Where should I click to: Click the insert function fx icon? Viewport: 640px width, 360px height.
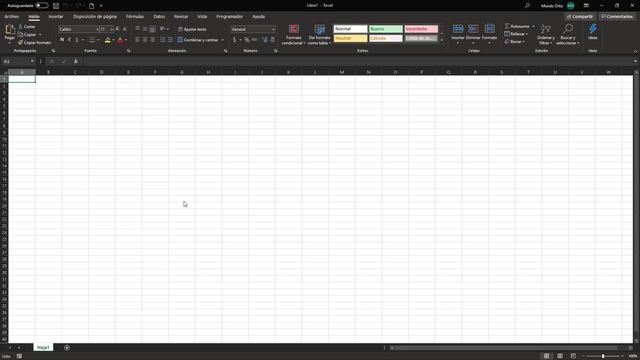(x=76, y=62)
